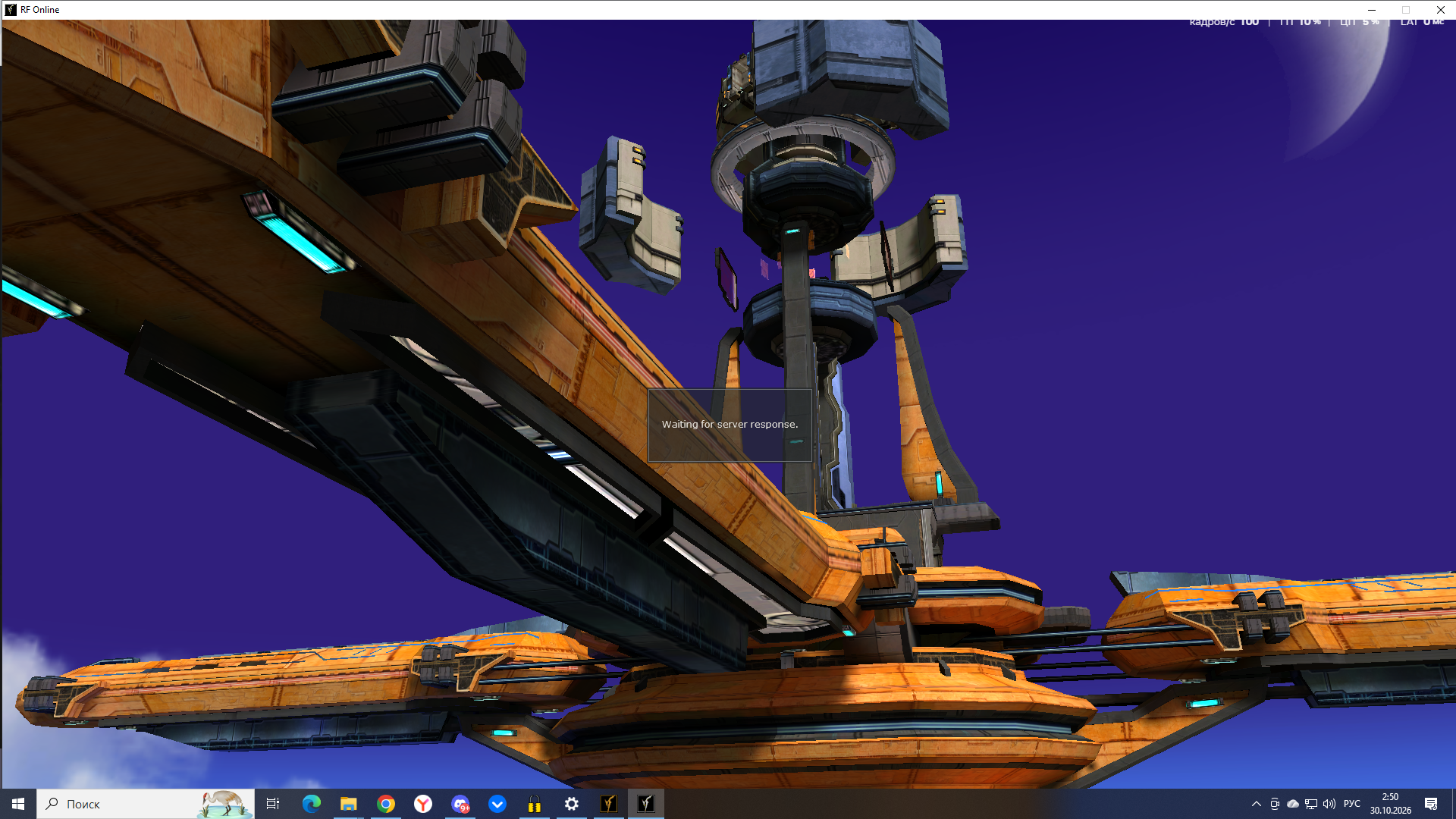The width and height of the screenshot is (1456, 819).
Task: Launch Microsoft Edge from the taskbar
Action: click(x=311, y=804)
